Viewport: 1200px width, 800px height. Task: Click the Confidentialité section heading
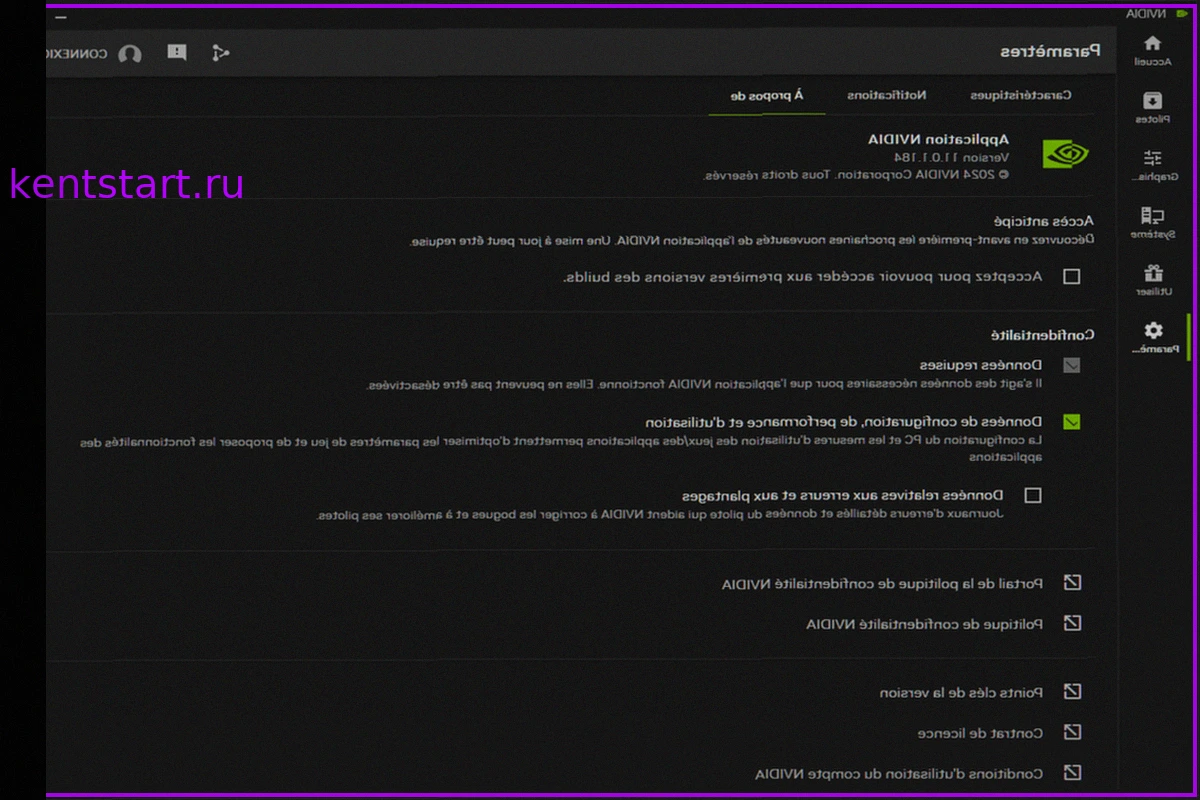coord(1042,335)
